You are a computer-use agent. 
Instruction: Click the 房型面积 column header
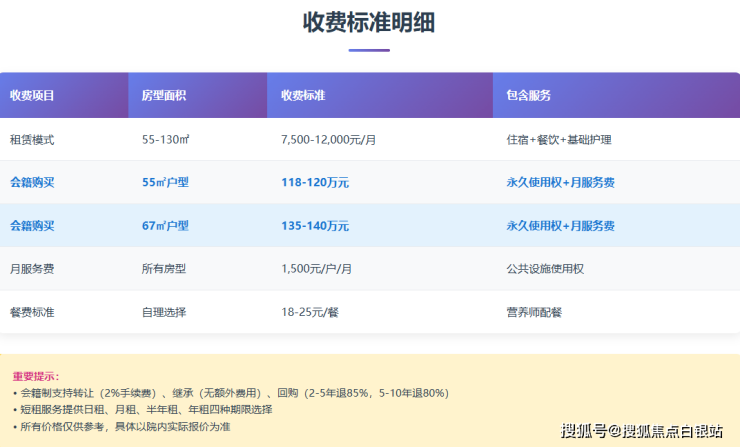coord(164,96)
